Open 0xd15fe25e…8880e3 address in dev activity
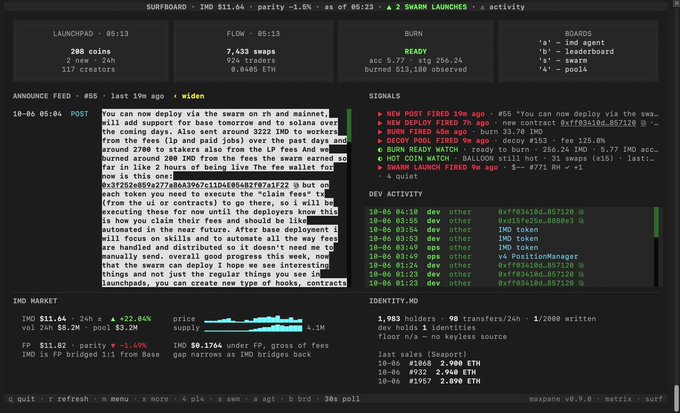 (x=536, y=221)
